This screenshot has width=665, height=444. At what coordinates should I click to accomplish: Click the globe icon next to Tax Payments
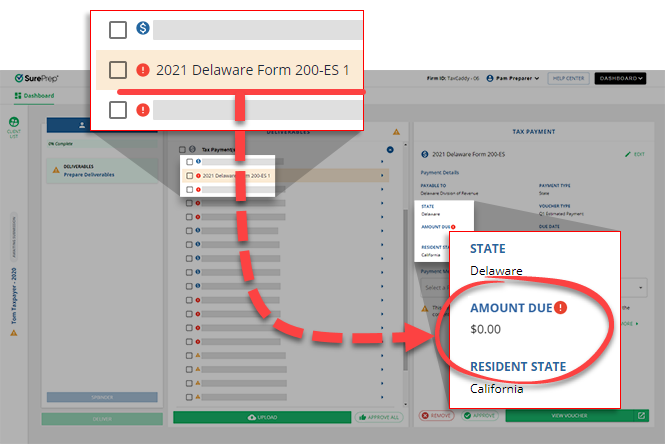pos(192,149)
